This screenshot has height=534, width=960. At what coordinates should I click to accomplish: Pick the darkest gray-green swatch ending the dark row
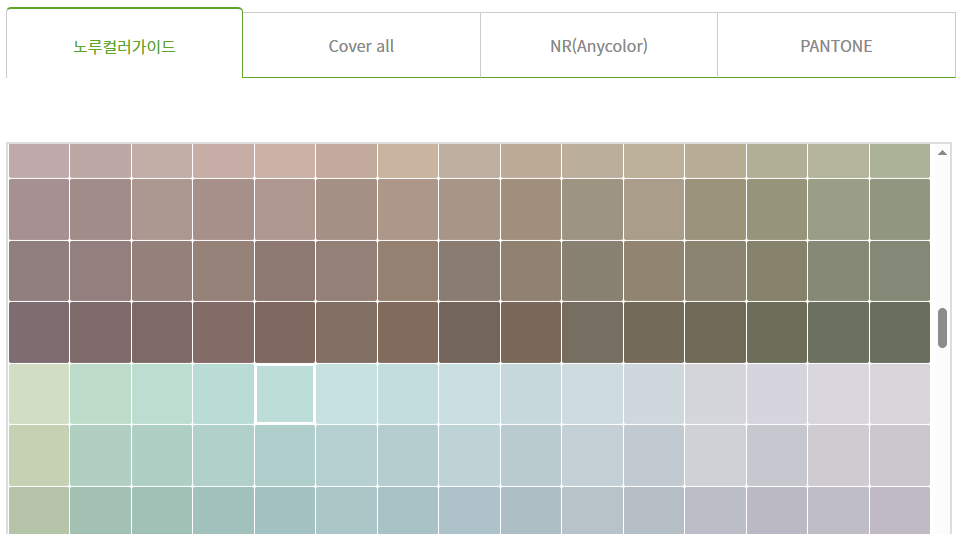point(899,333)
